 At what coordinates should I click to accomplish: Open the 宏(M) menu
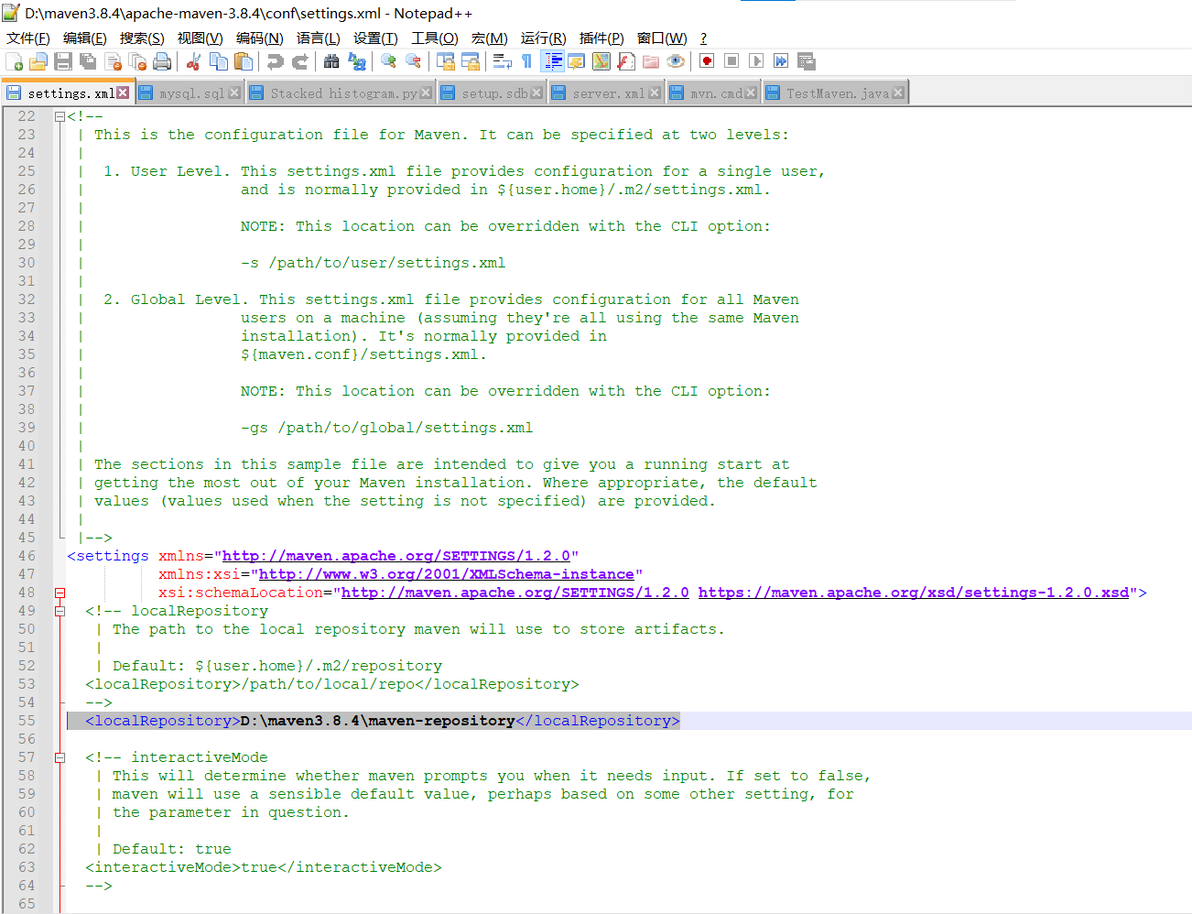(x=489, y=38)
